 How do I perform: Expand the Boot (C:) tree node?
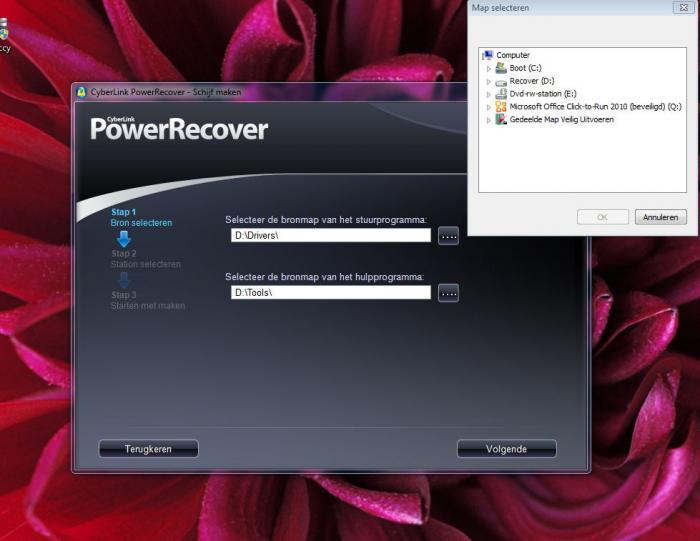click(488, 69)
